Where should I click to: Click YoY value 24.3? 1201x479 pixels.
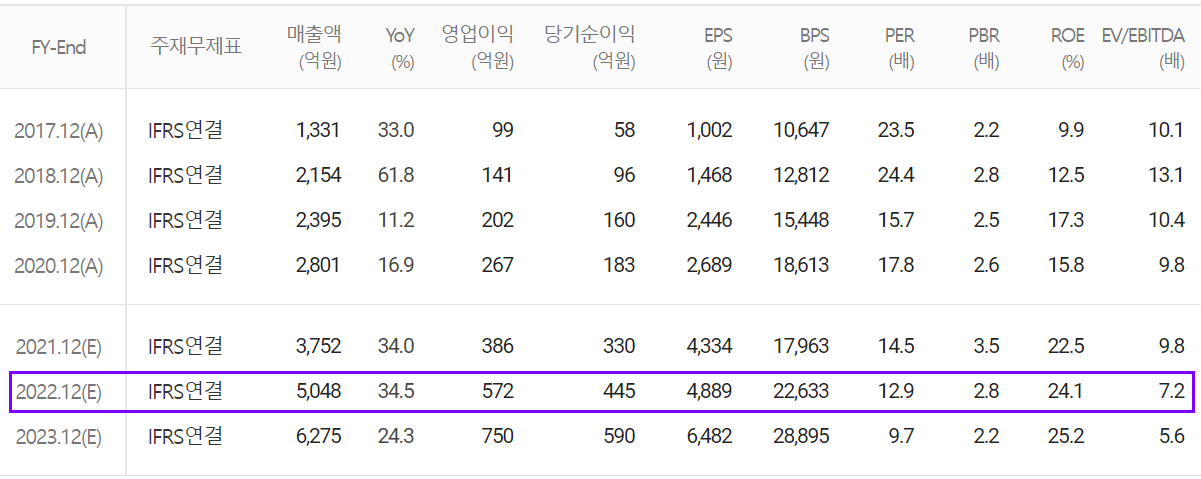pos(397,436)
